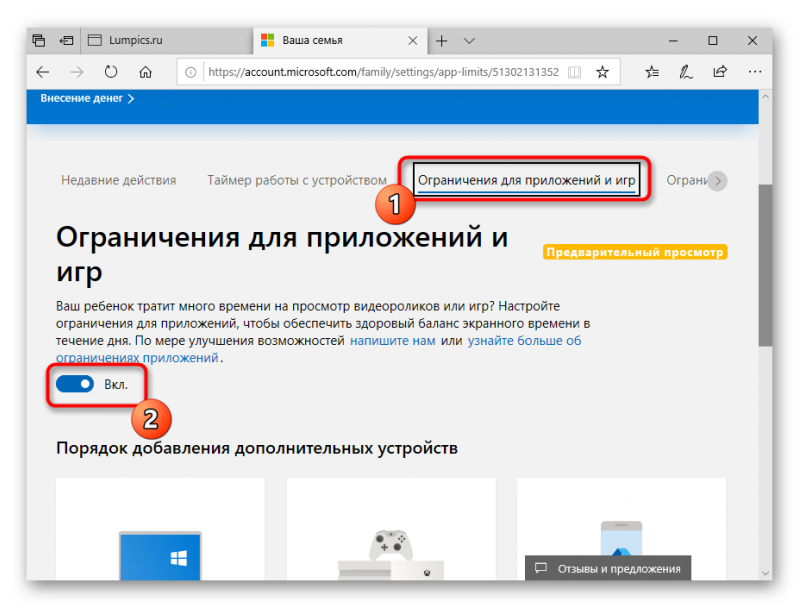Open Отзывы и предложения feedback button

[x=608, y=568]
